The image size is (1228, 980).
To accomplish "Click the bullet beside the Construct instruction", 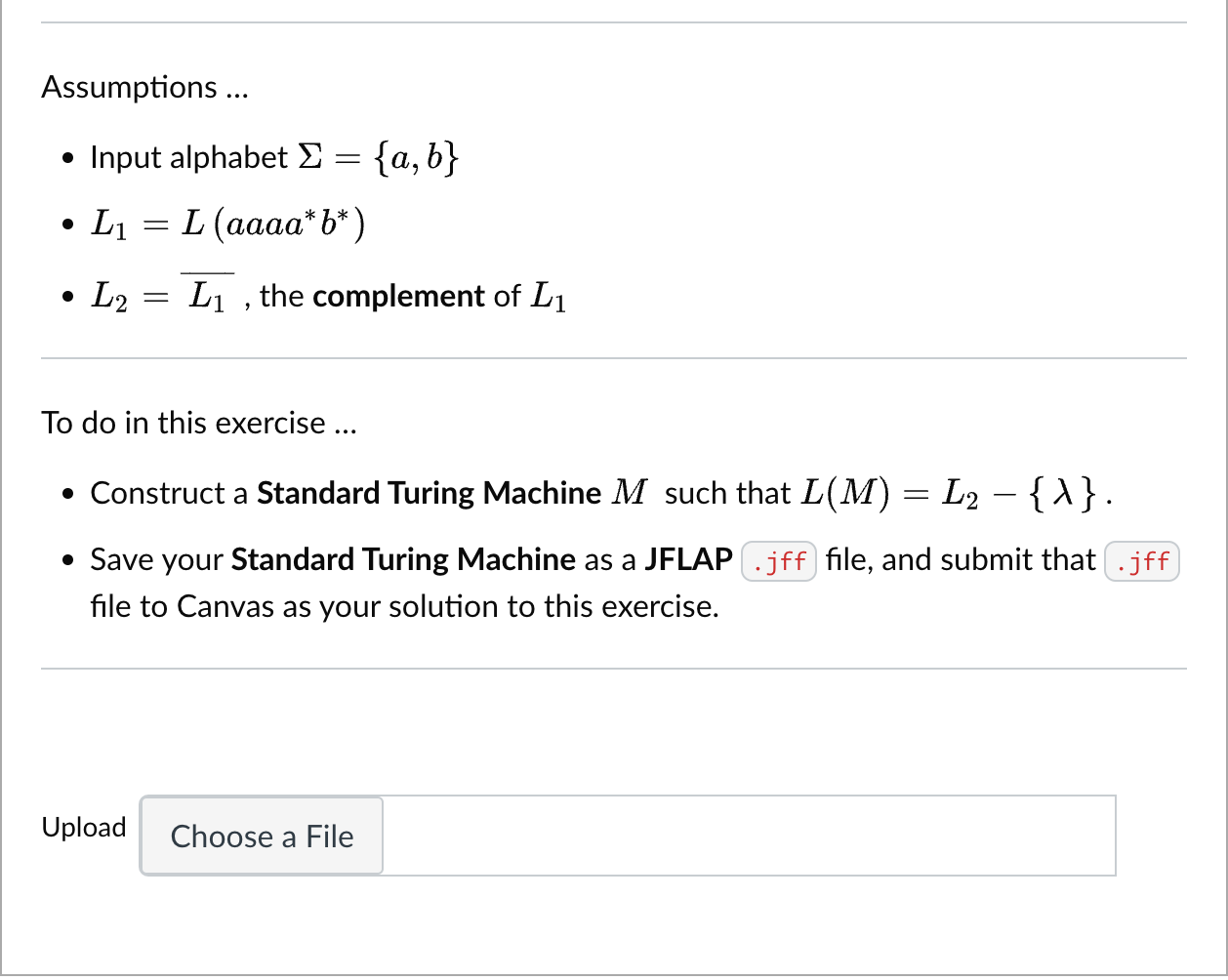I will click(66, 495).
